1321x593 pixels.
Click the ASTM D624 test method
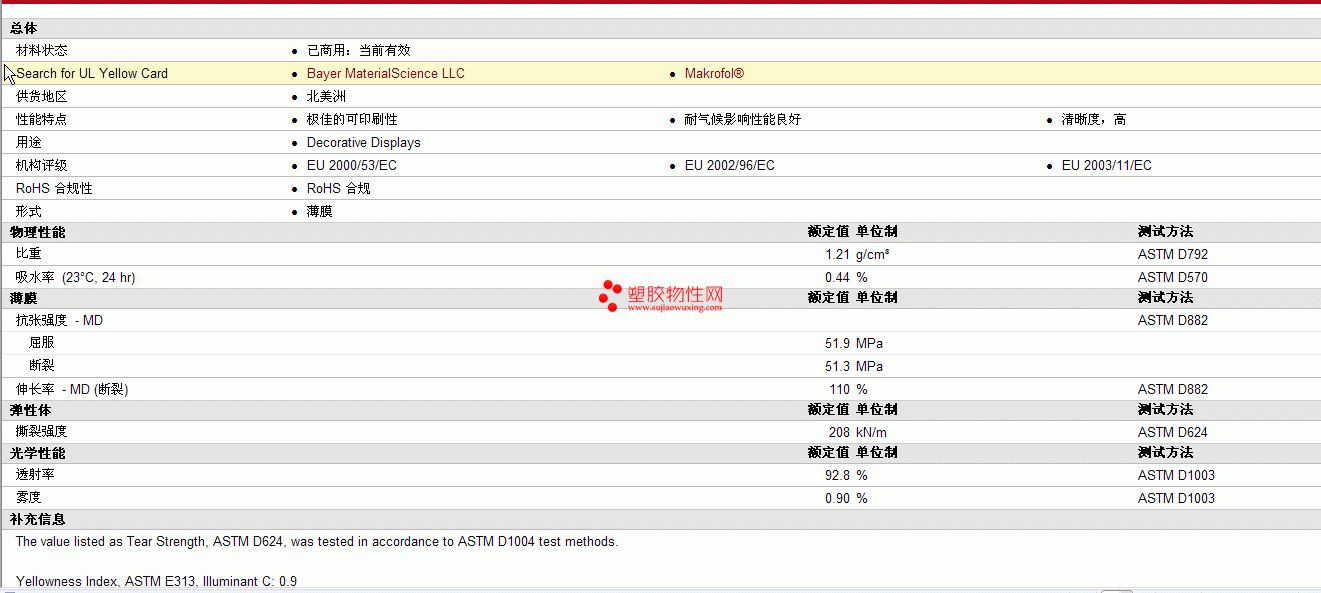pyautogui.click(x=1173, y=433)
